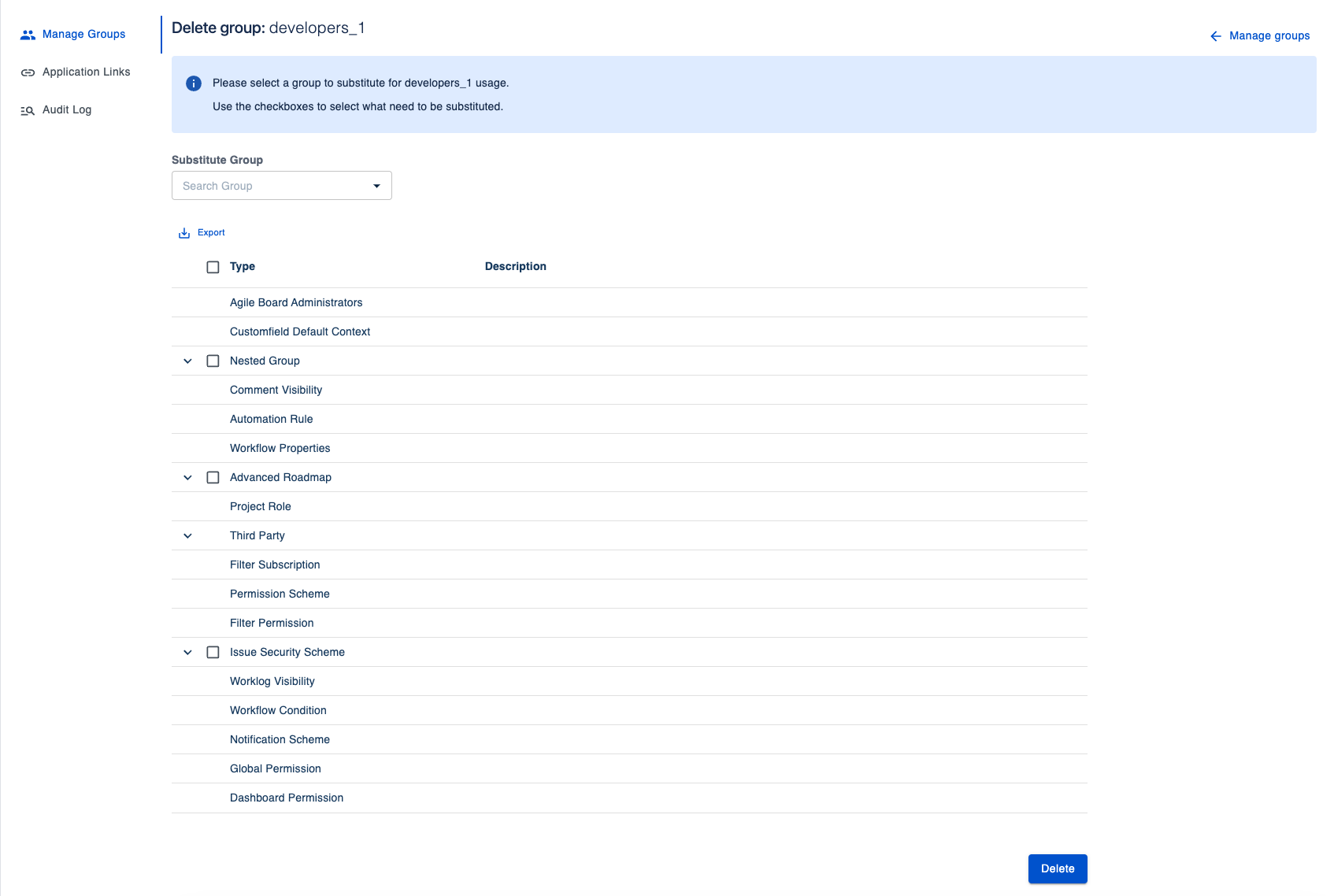
Task: Click the back arrow beside Manage groups
Action: [1215, 36]
